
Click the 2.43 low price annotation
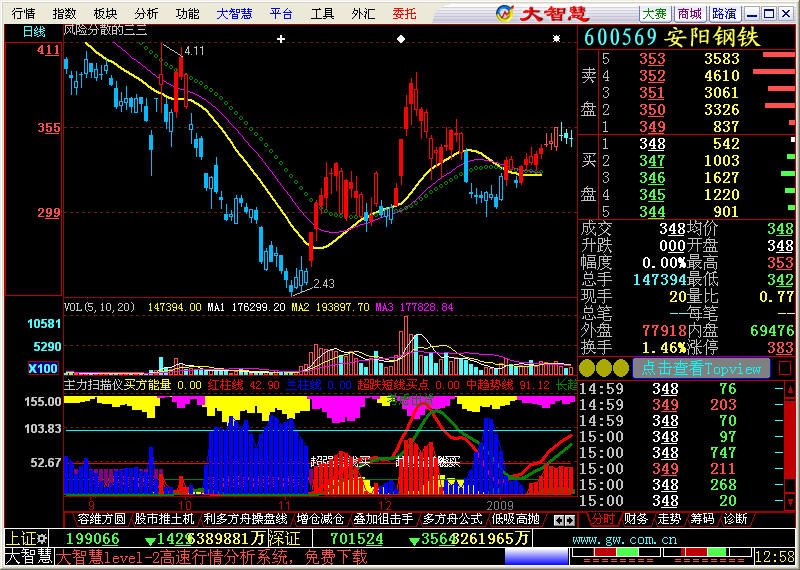point(324,283)
